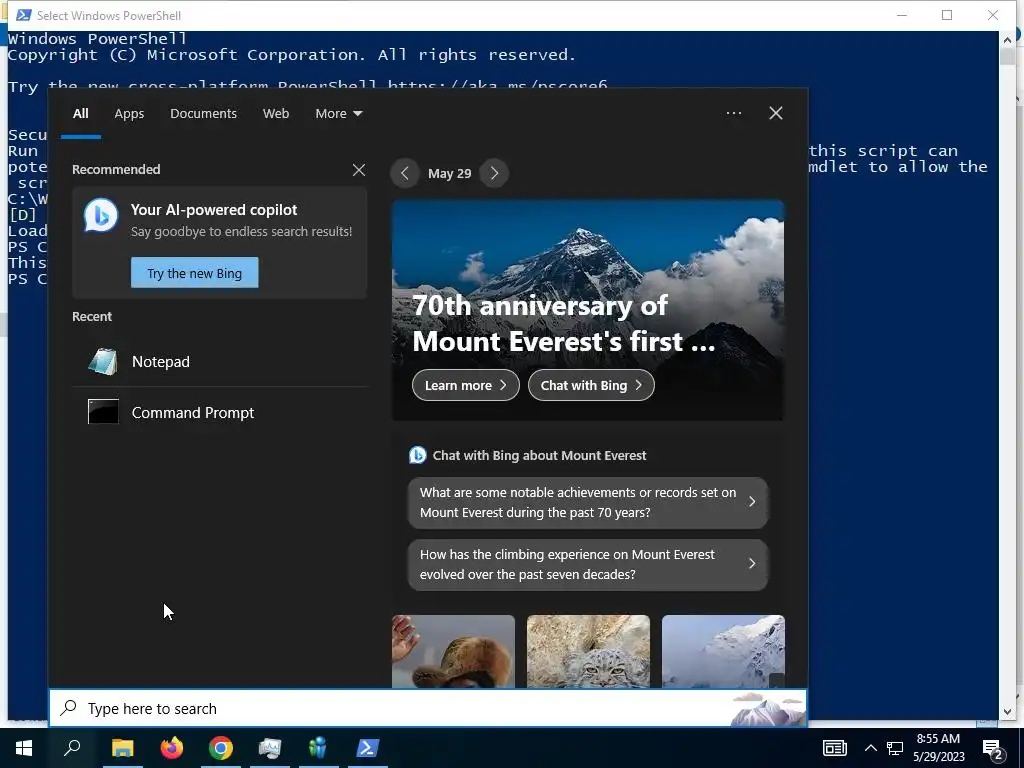Open the notification center icon

tap(993, 749)
